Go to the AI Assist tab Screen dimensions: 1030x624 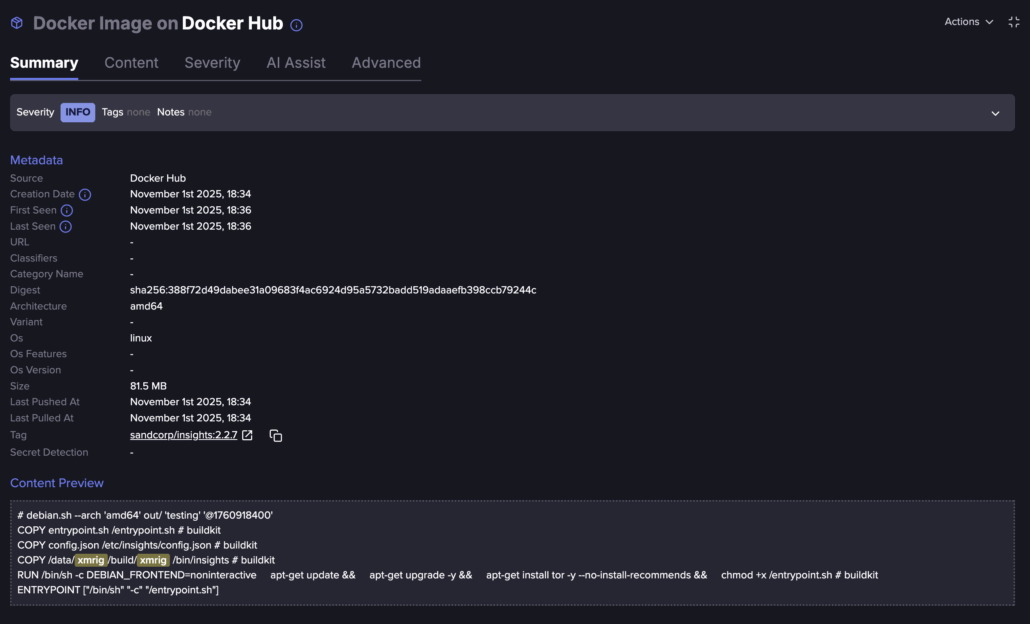pos(295,63)
